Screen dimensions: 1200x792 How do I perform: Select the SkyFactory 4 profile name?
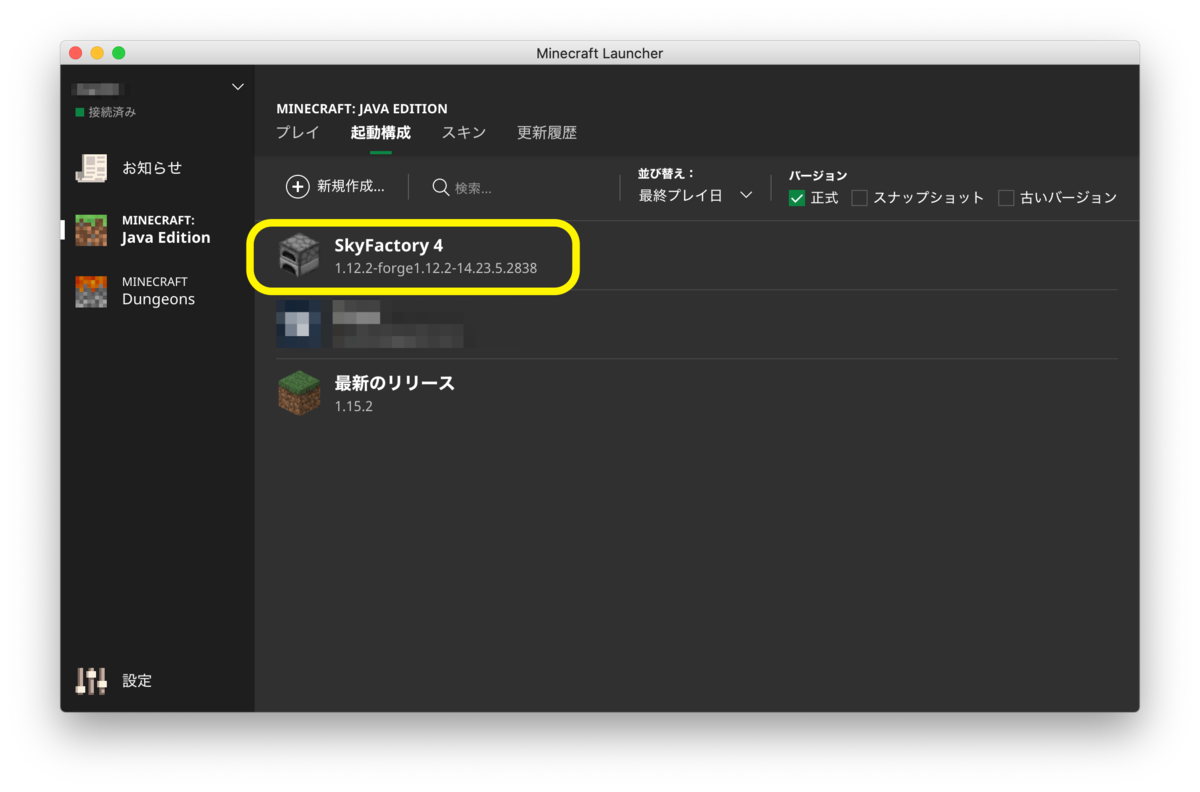pyautogui.click(x=389, y=245)
